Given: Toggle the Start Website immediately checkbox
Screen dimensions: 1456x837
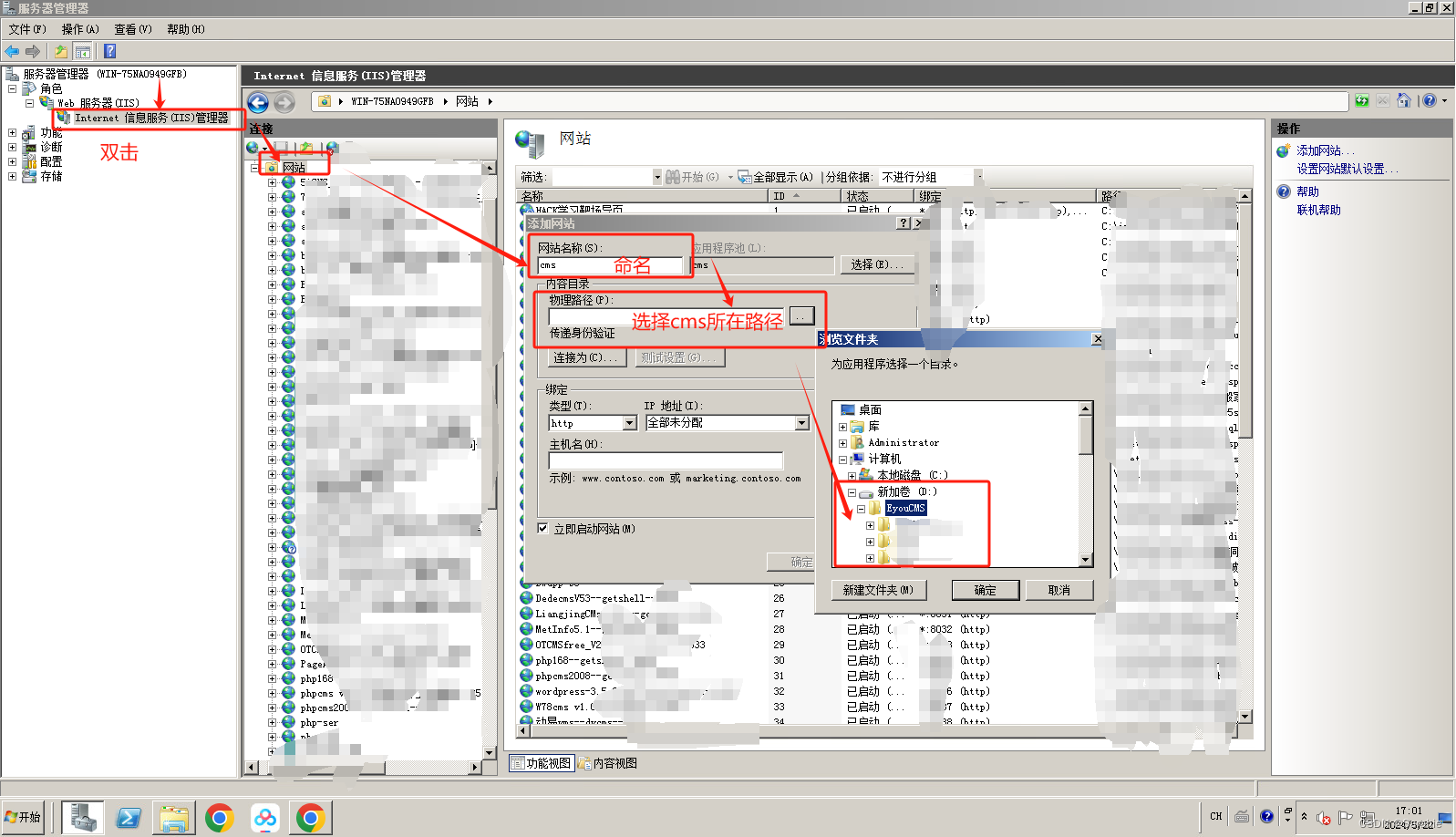Looking at the screenshot, I should (542, 528).
